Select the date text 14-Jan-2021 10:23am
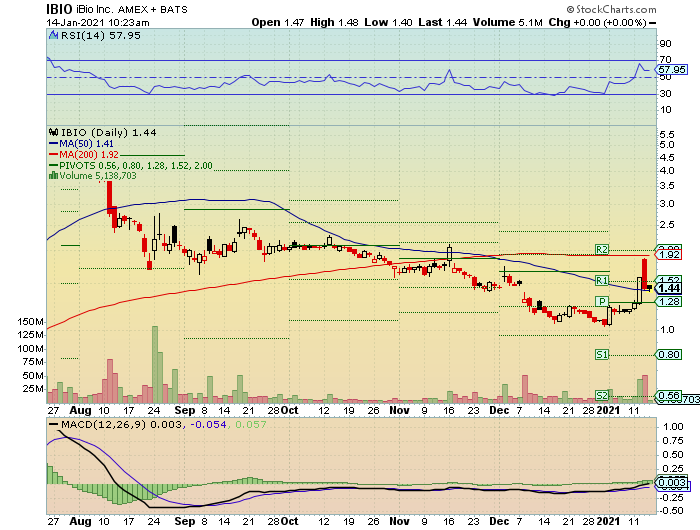700x530 pixels. click(x=98, y=23)
